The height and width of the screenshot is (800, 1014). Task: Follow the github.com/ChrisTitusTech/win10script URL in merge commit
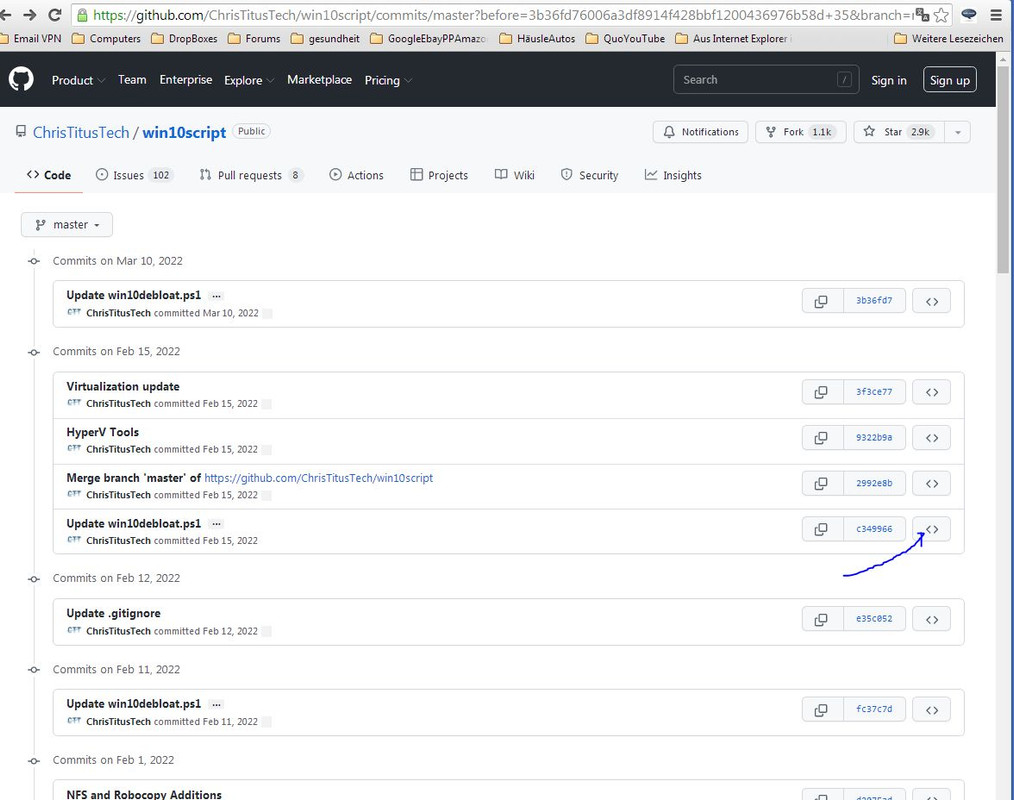[319, 479]
